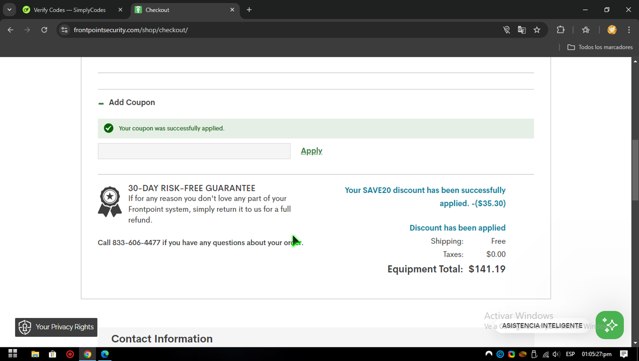The image size is (639, 361).
Task: Close the Verify Codes tab
Action: [x=120, y=10]
